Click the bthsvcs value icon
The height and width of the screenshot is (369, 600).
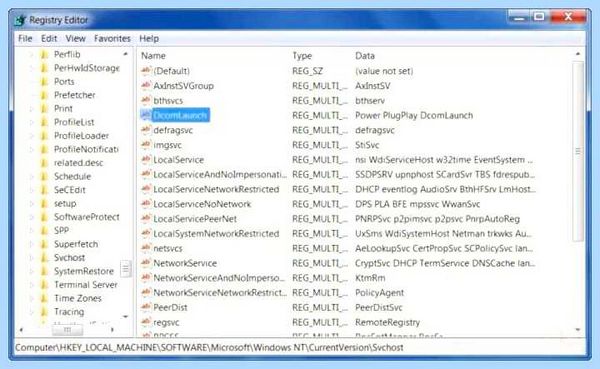pos(145,100)
